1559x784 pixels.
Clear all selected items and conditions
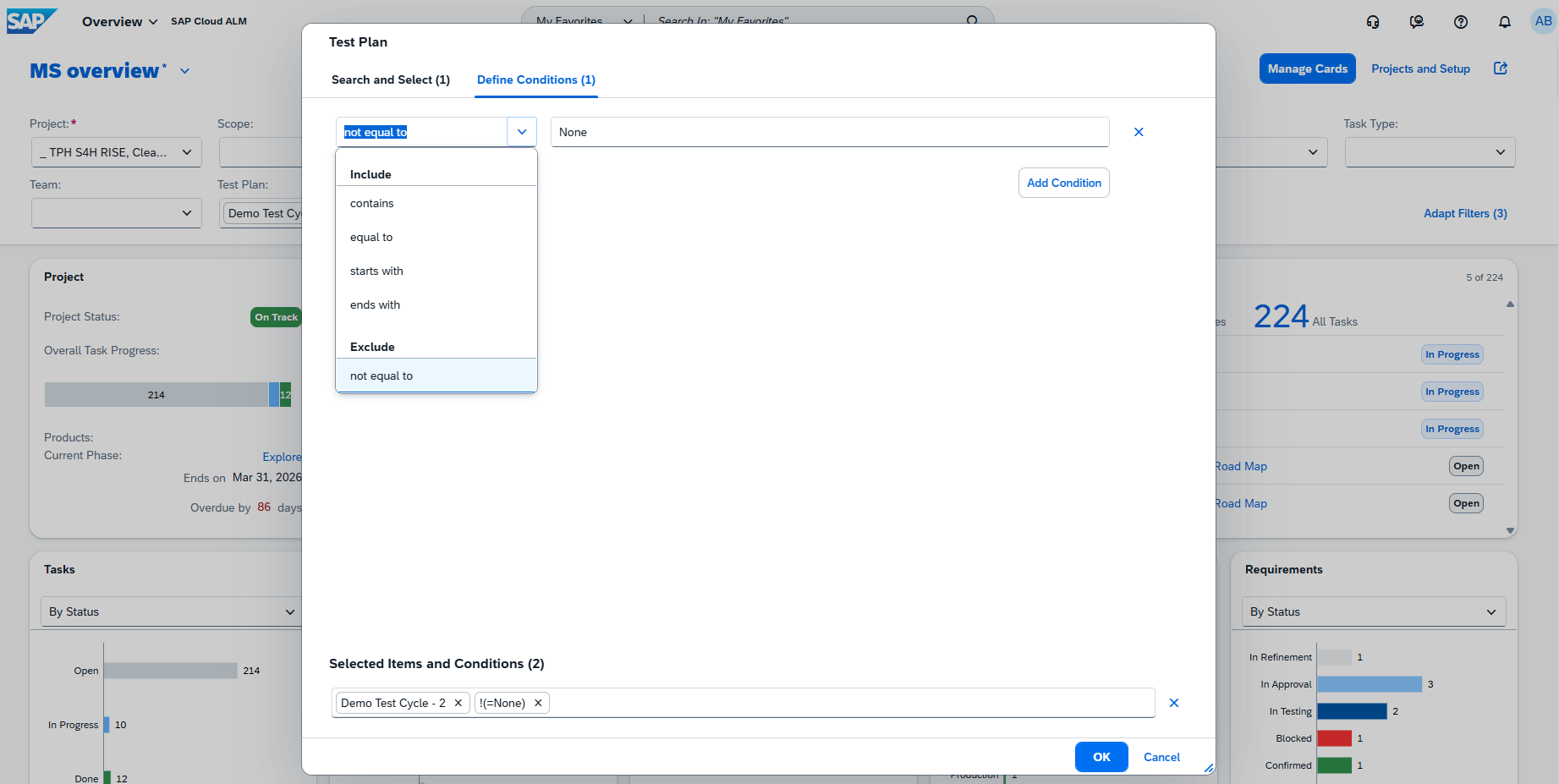pyautogui.click(x=1174, y=703)
